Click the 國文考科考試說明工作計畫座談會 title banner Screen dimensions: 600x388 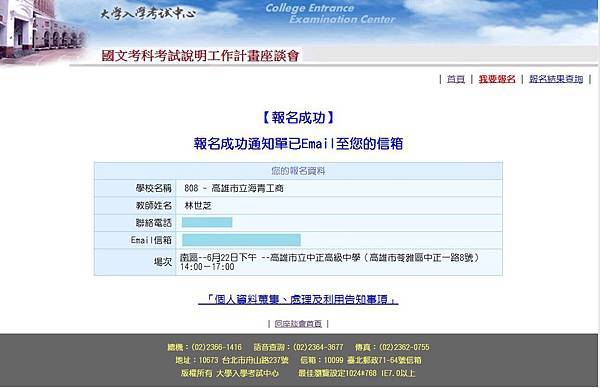click(x=200, y=56)
